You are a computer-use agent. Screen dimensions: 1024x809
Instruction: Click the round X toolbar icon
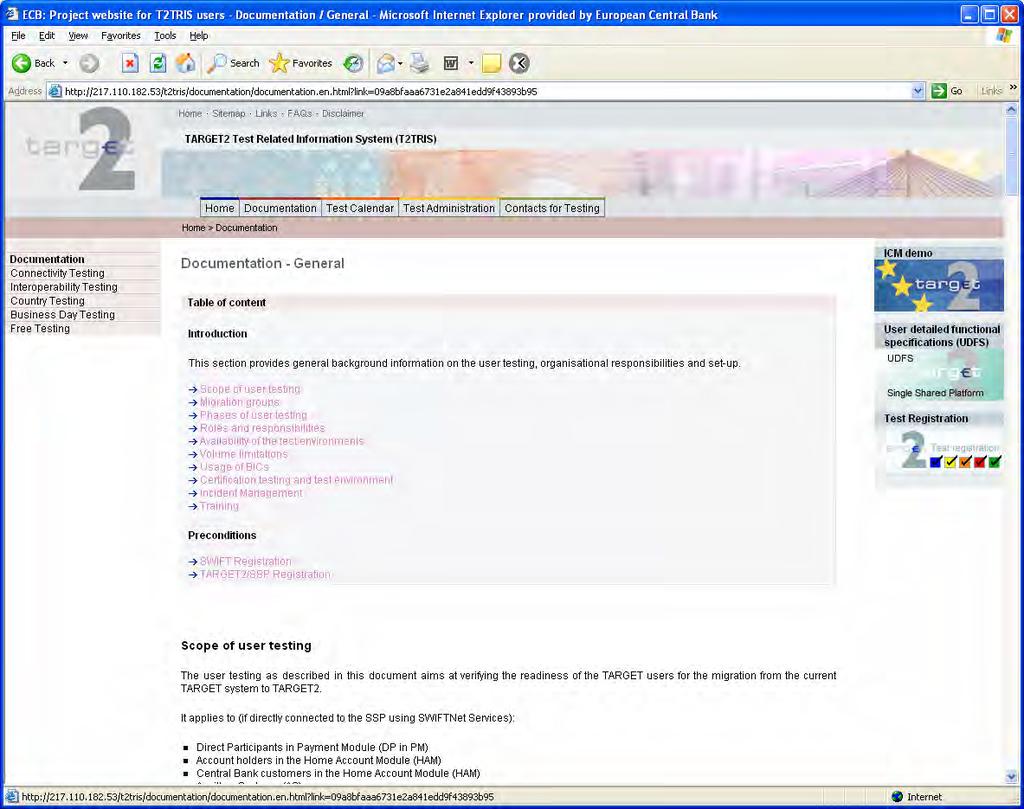(519, 63)
